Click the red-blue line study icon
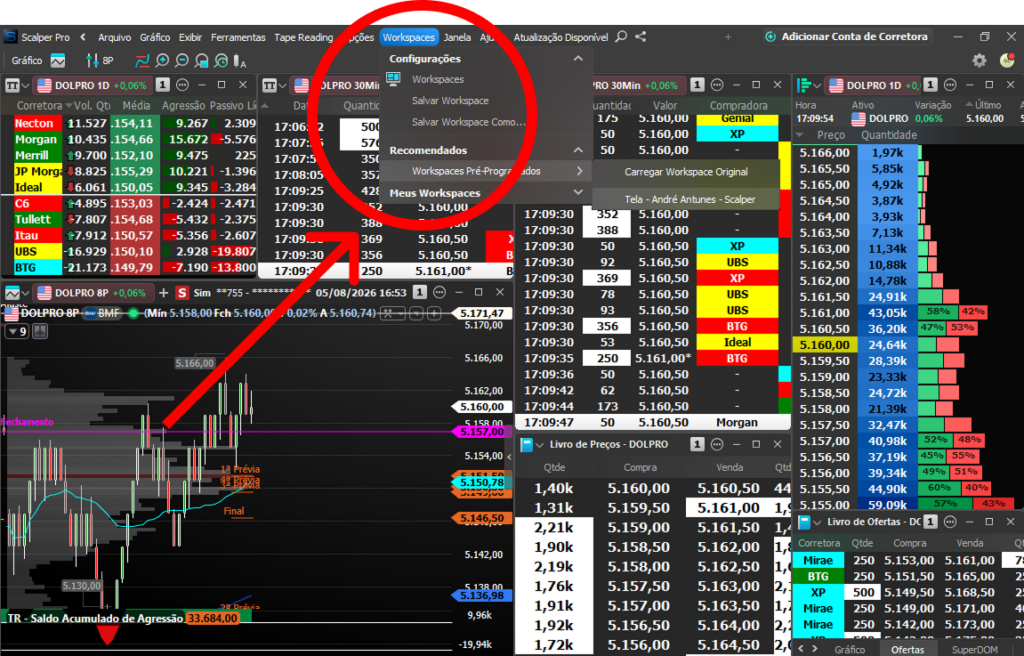Viewport: 1024px width, 656px height. (x=142, y=61)
